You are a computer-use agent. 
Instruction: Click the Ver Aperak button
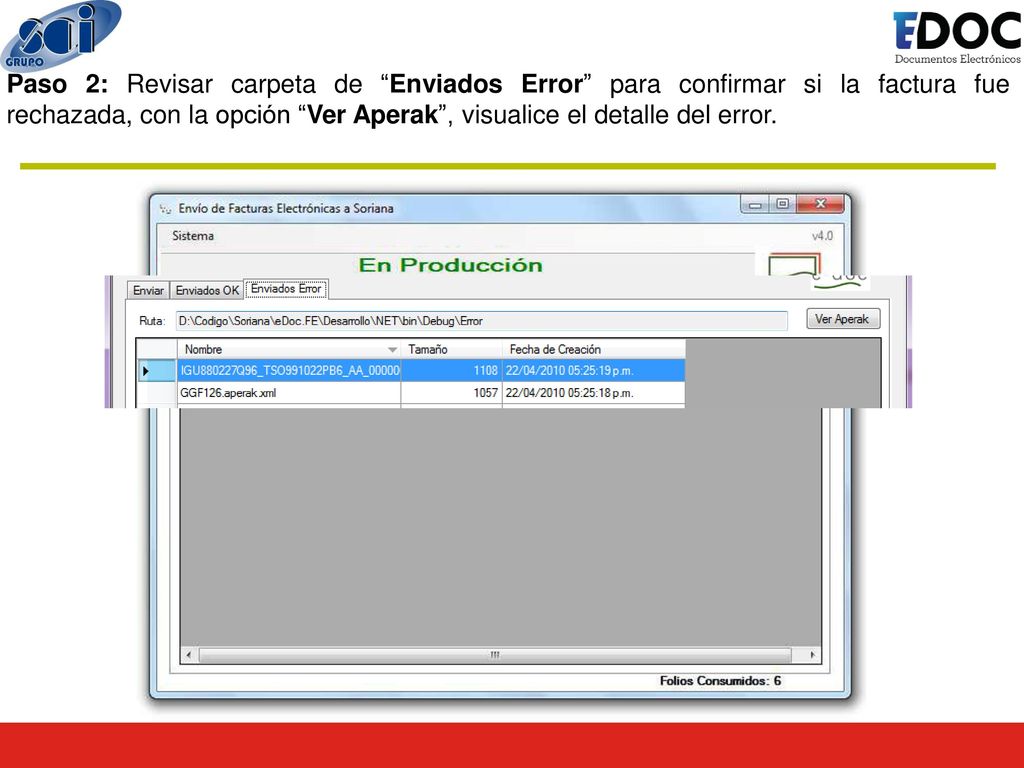[842, 319]
